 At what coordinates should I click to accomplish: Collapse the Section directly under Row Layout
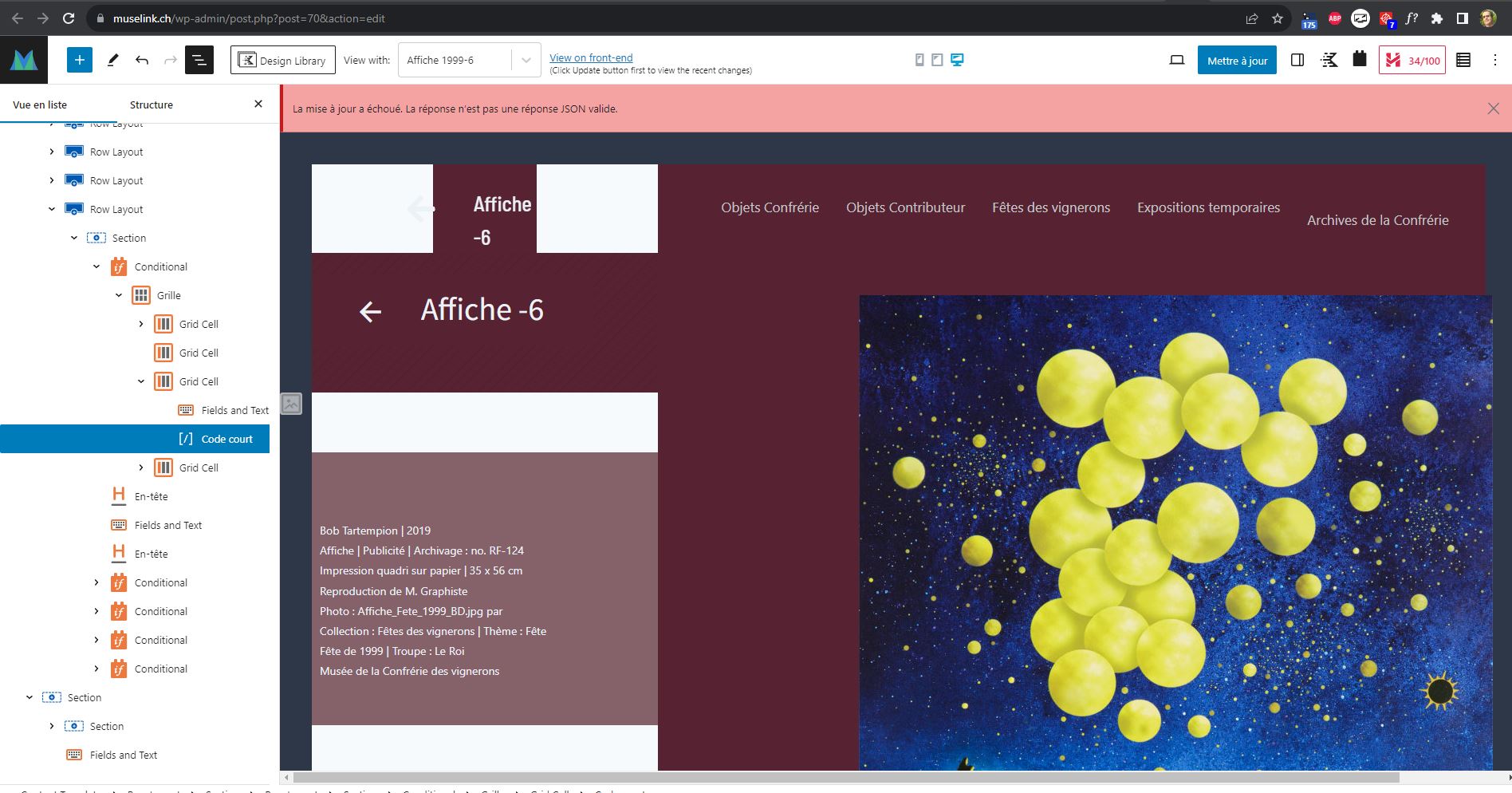point(74,238)
